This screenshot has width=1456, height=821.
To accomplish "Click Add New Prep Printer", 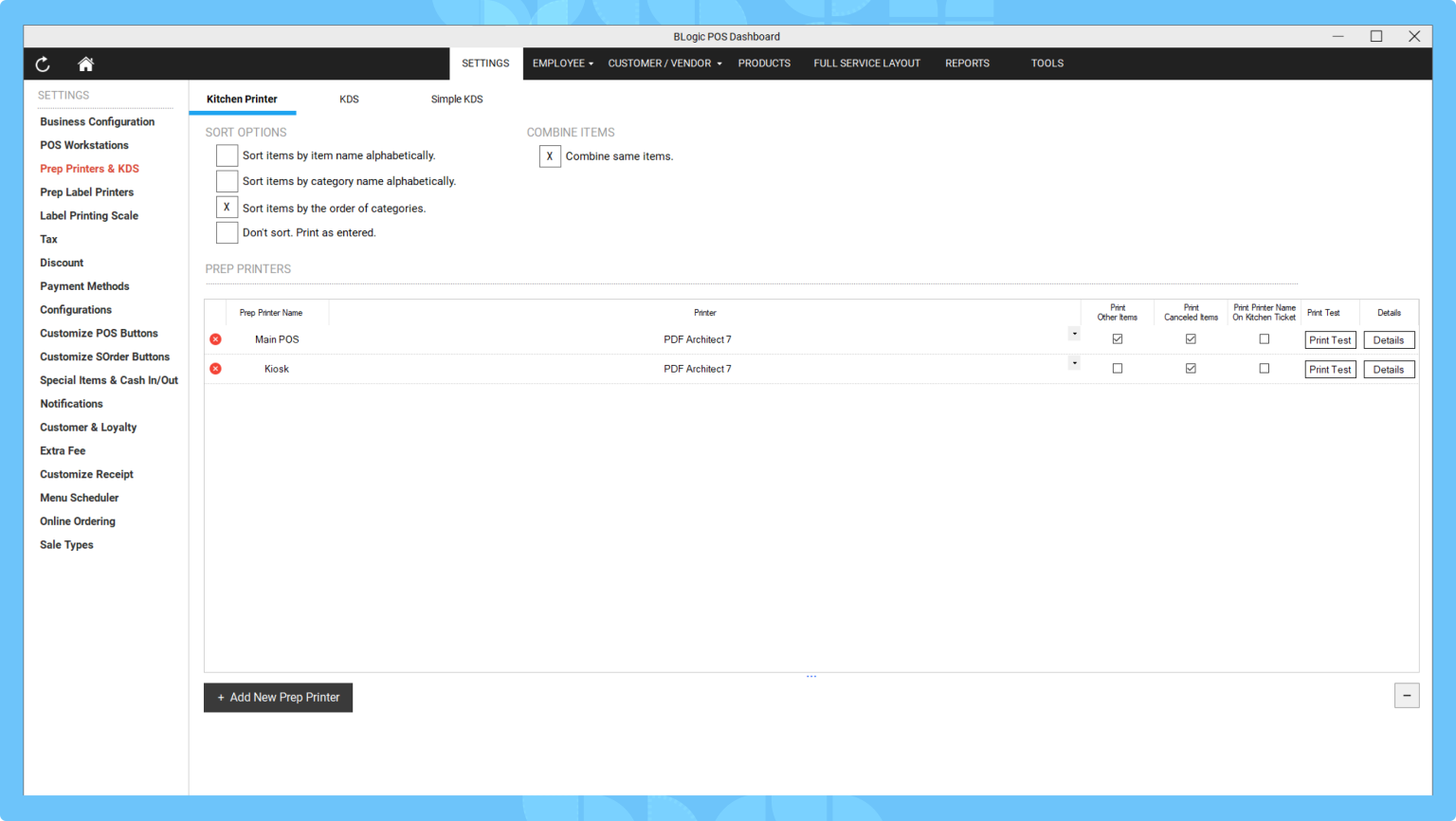I will pyautogui.click(x=278, y=698).
